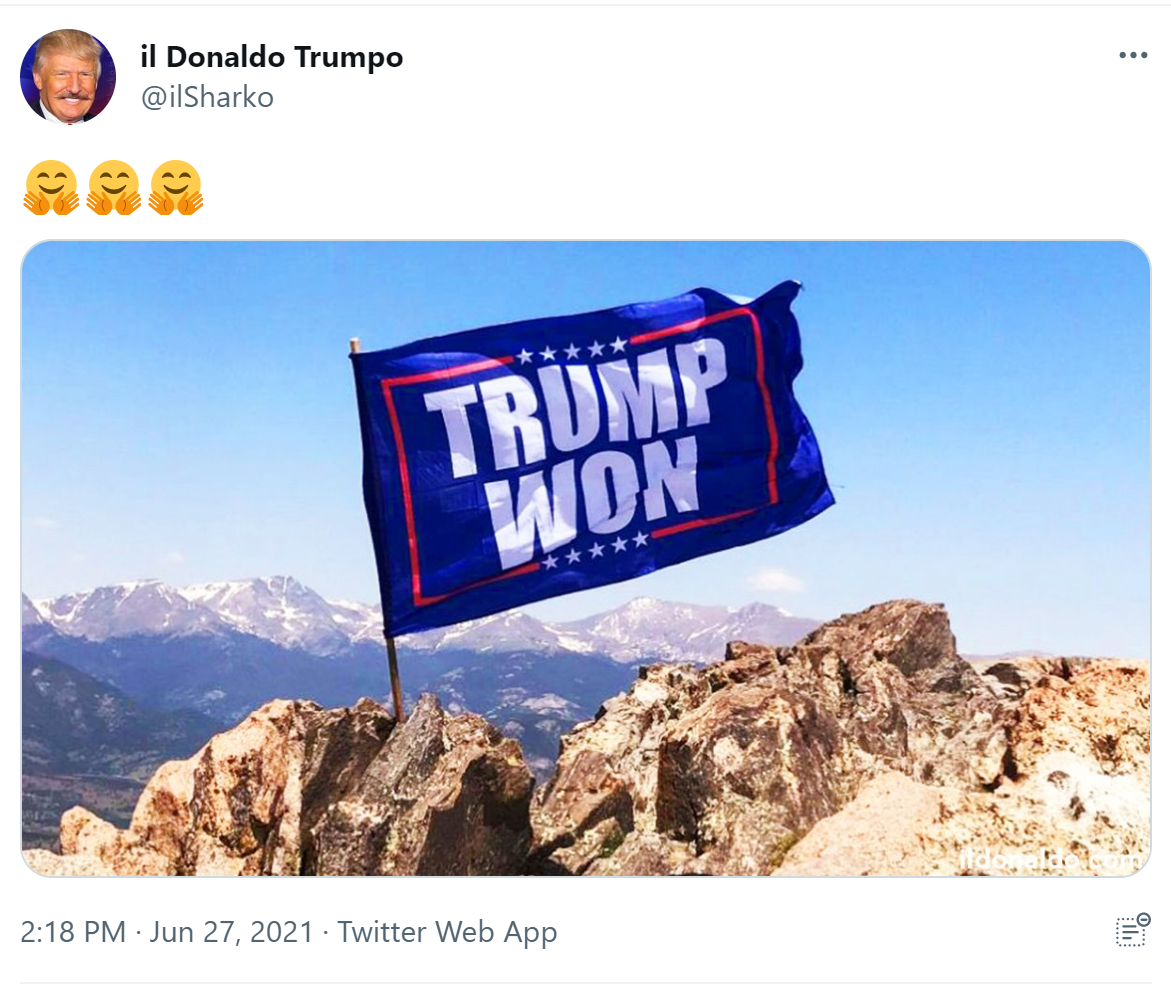Image resolution: width=1171 pixels, height=985 pixels.
Task: Click the third hugging face emoji
Action: click(x=176, y=187)
